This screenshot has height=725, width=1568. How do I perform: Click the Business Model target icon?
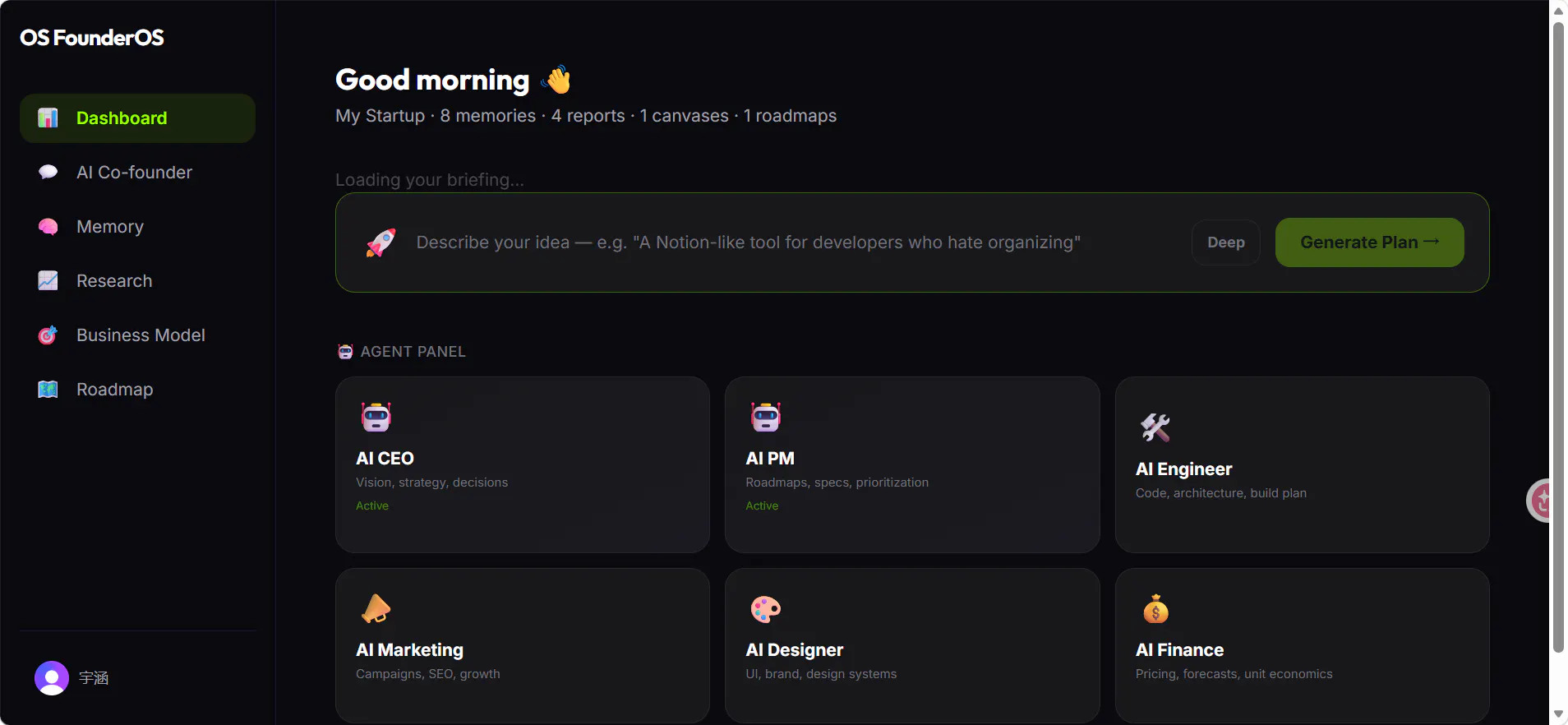[x=48, y=335]
